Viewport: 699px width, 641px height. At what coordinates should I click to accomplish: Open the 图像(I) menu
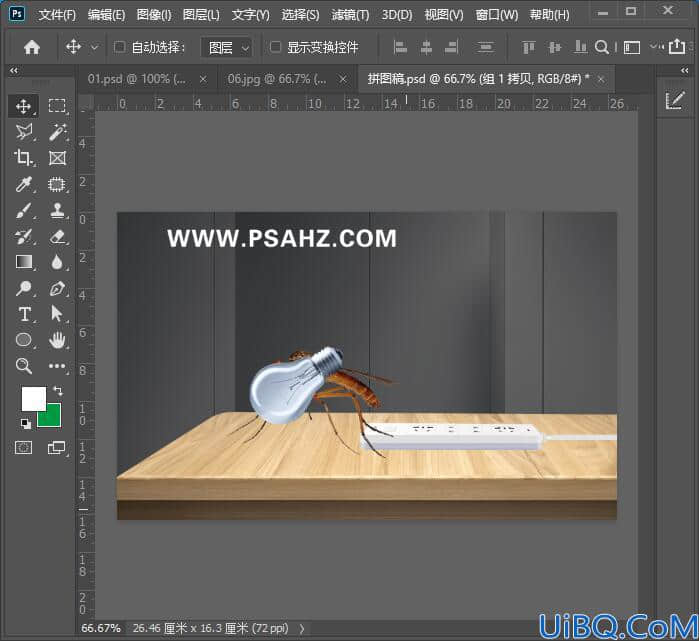tap(154, 15)
